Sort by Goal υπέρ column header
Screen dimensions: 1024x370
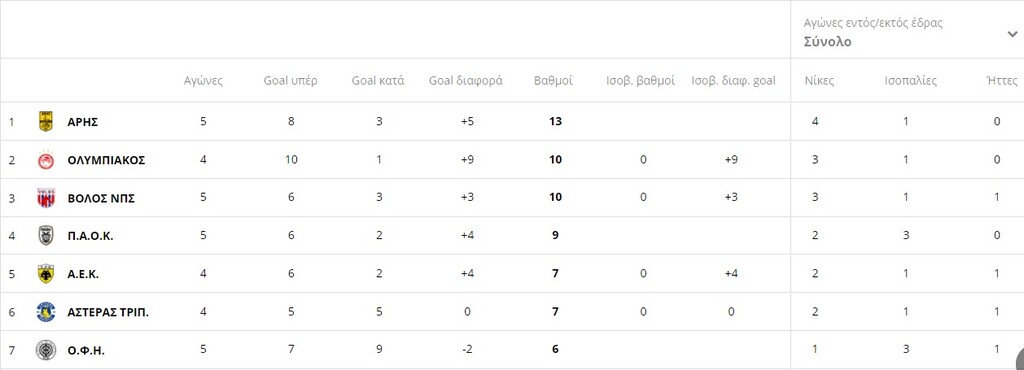tap(291, 81)
